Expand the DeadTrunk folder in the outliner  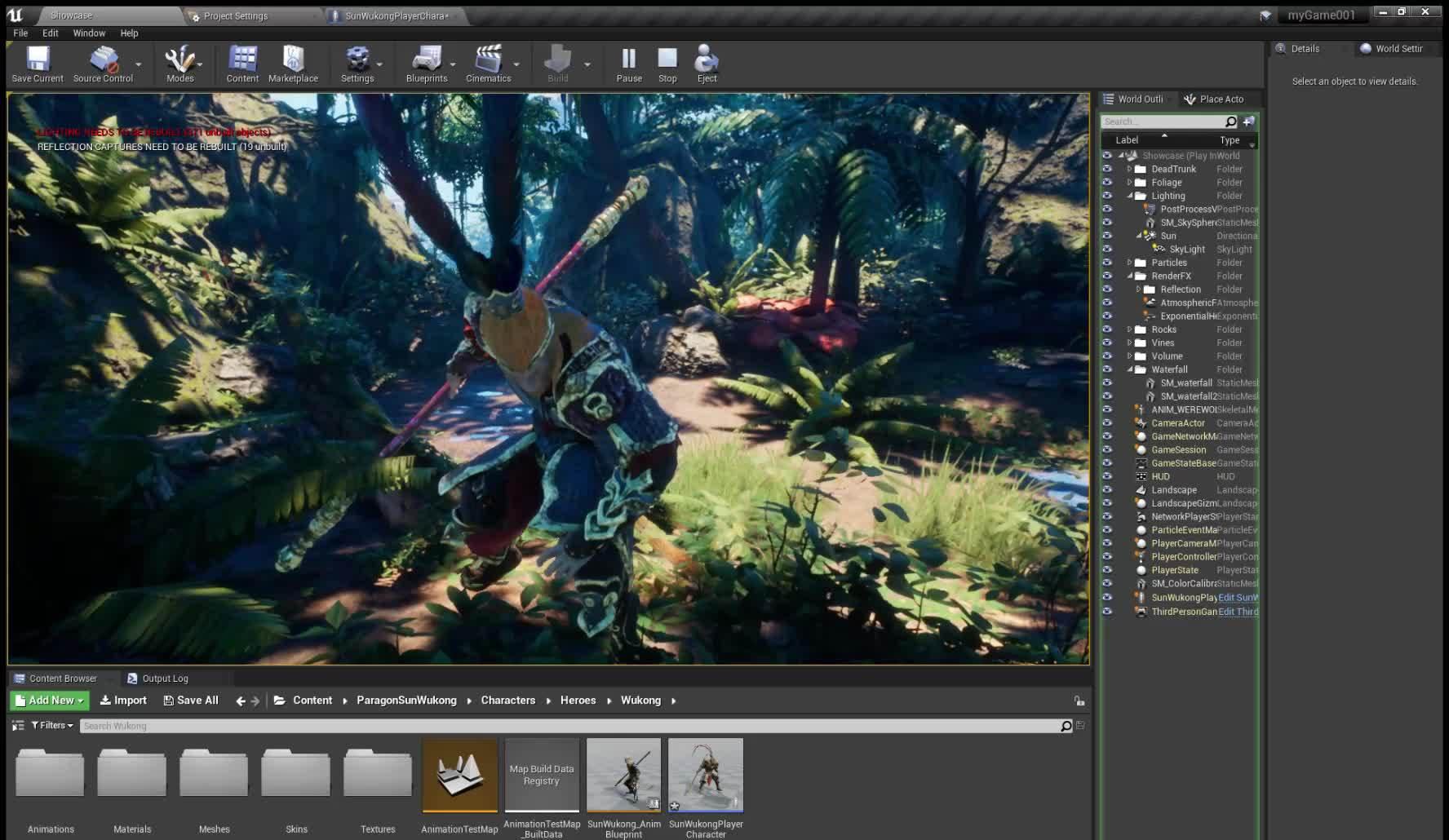pyautogui.click(x=1129, y=169)
